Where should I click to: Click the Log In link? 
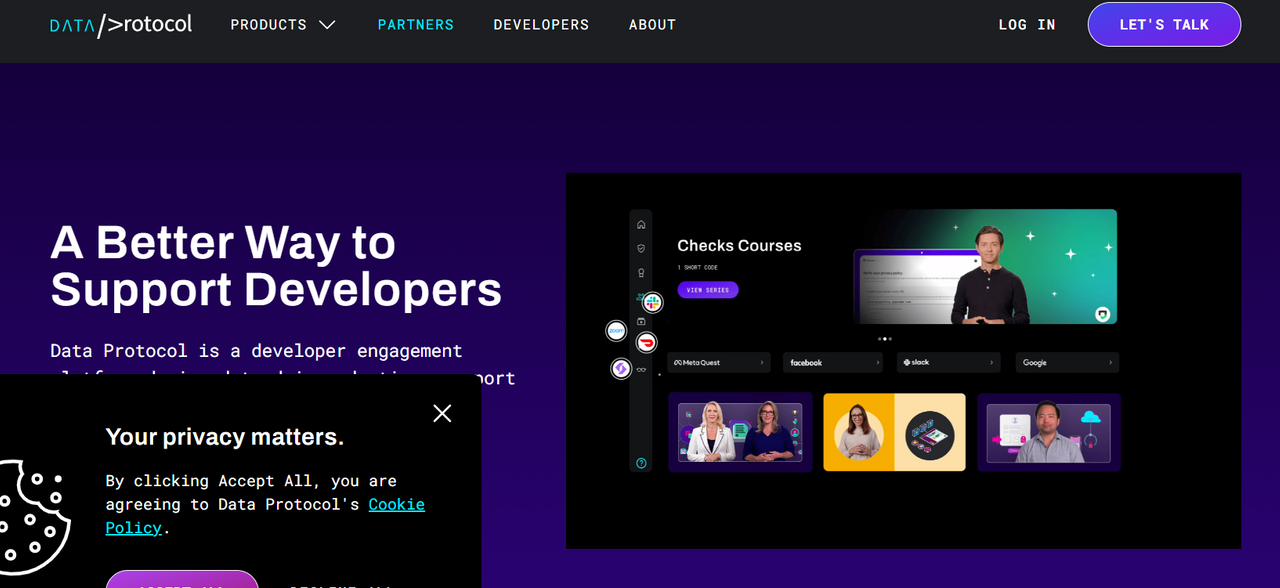tap(1027, 24)
